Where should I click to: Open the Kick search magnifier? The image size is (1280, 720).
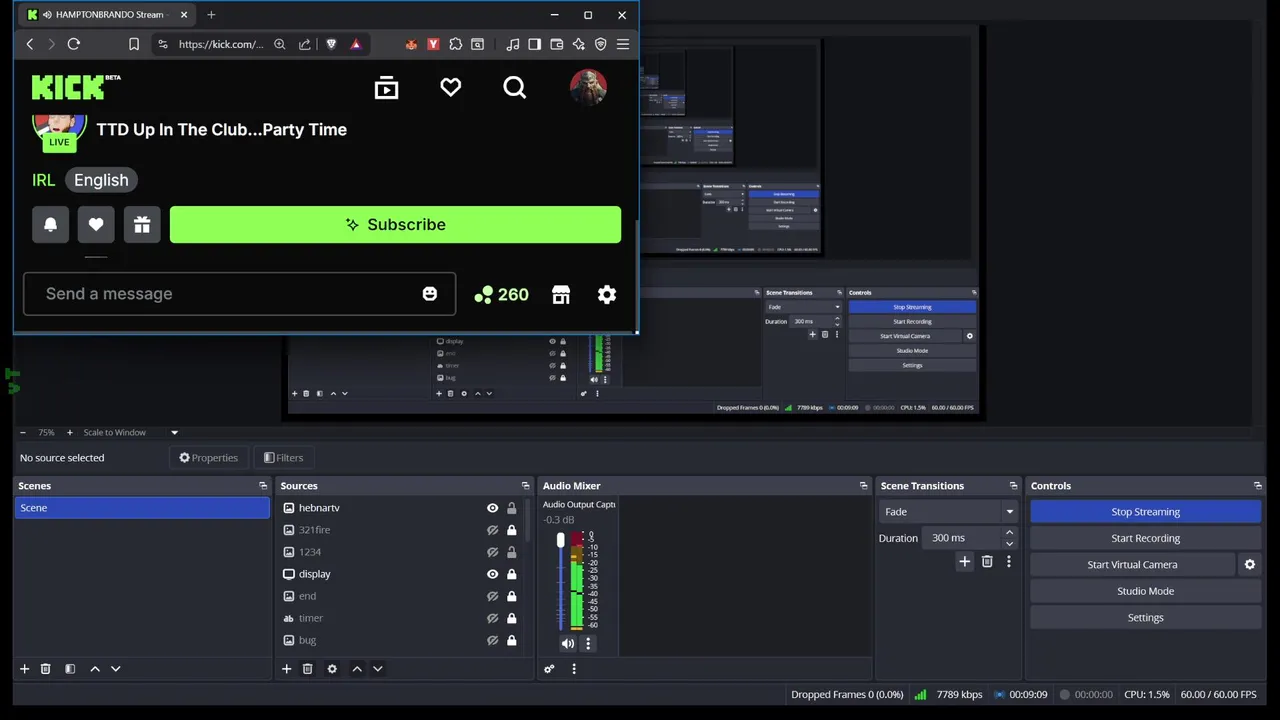(515, 88)
